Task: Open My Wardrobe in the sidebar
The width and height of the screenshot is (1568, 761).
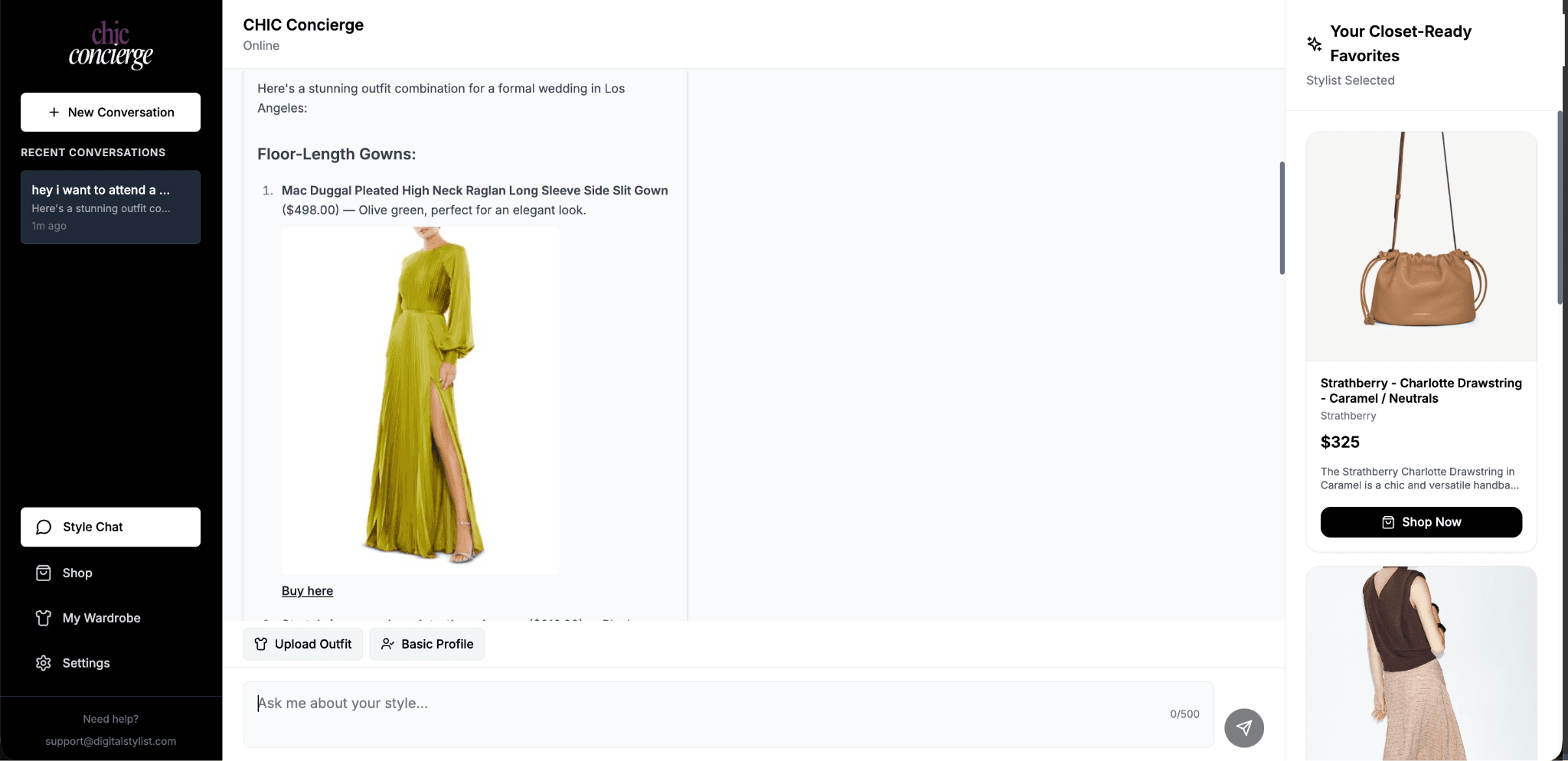Action: pyautogui.click(x=111, y=618)
